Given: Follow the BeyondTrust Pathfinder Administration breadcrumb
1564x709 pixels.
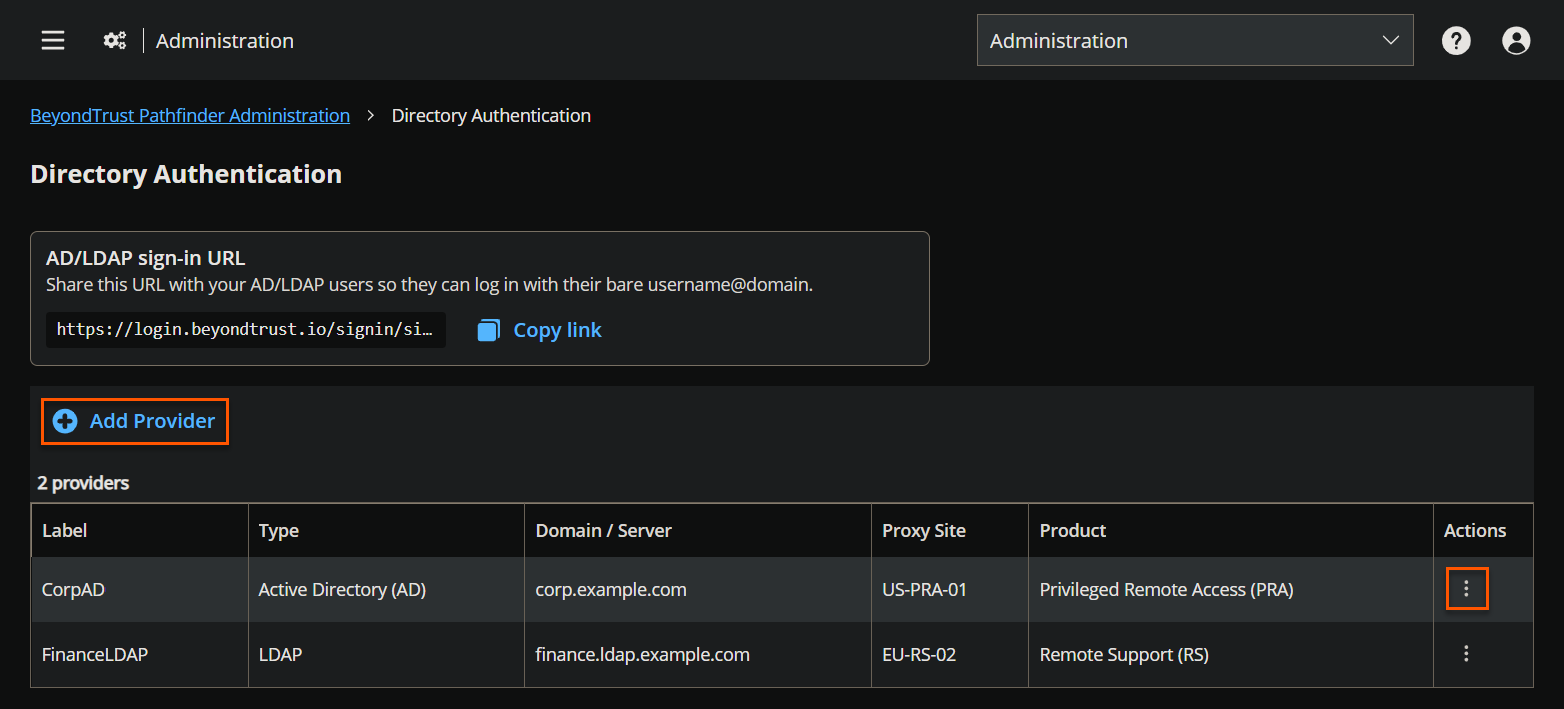Looking at the screenshot, I should [x=190, y=116].
